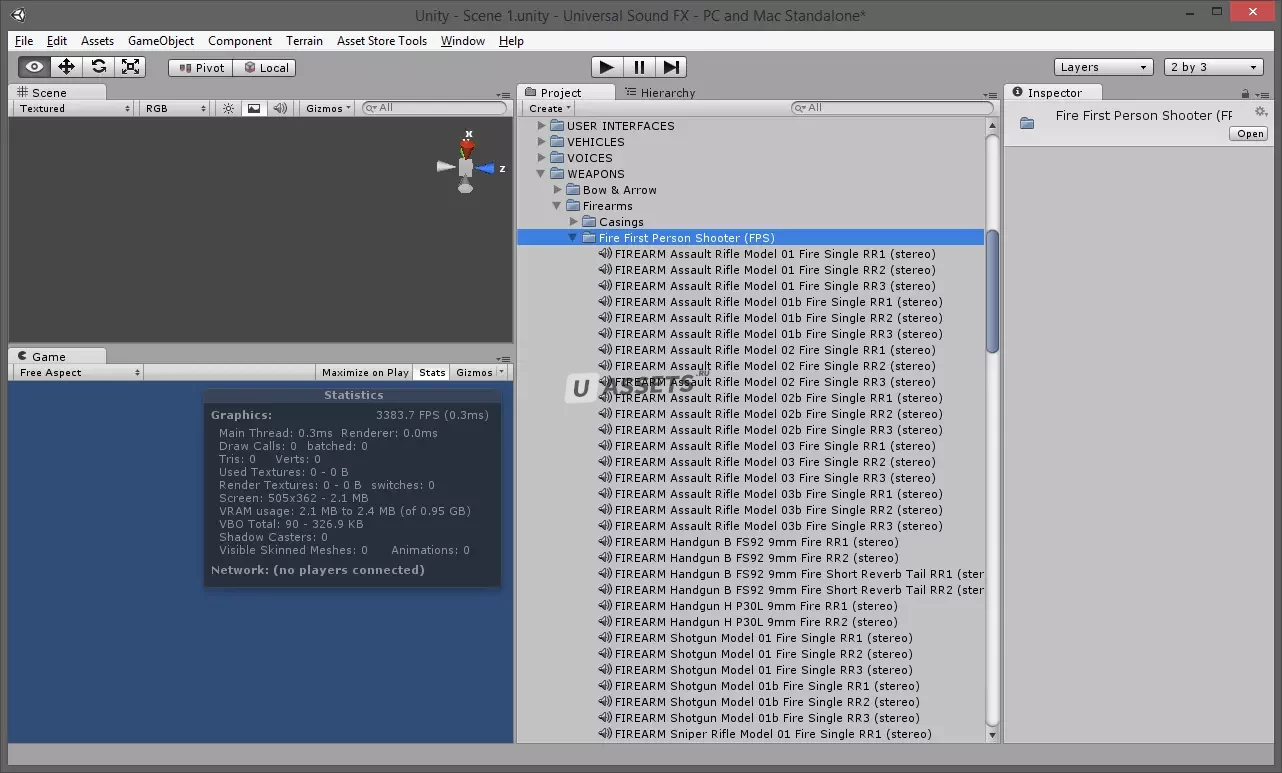Select the Move transform tool
The width and height of the screenshot is (1282, 773).
click(x=66, y=67)
